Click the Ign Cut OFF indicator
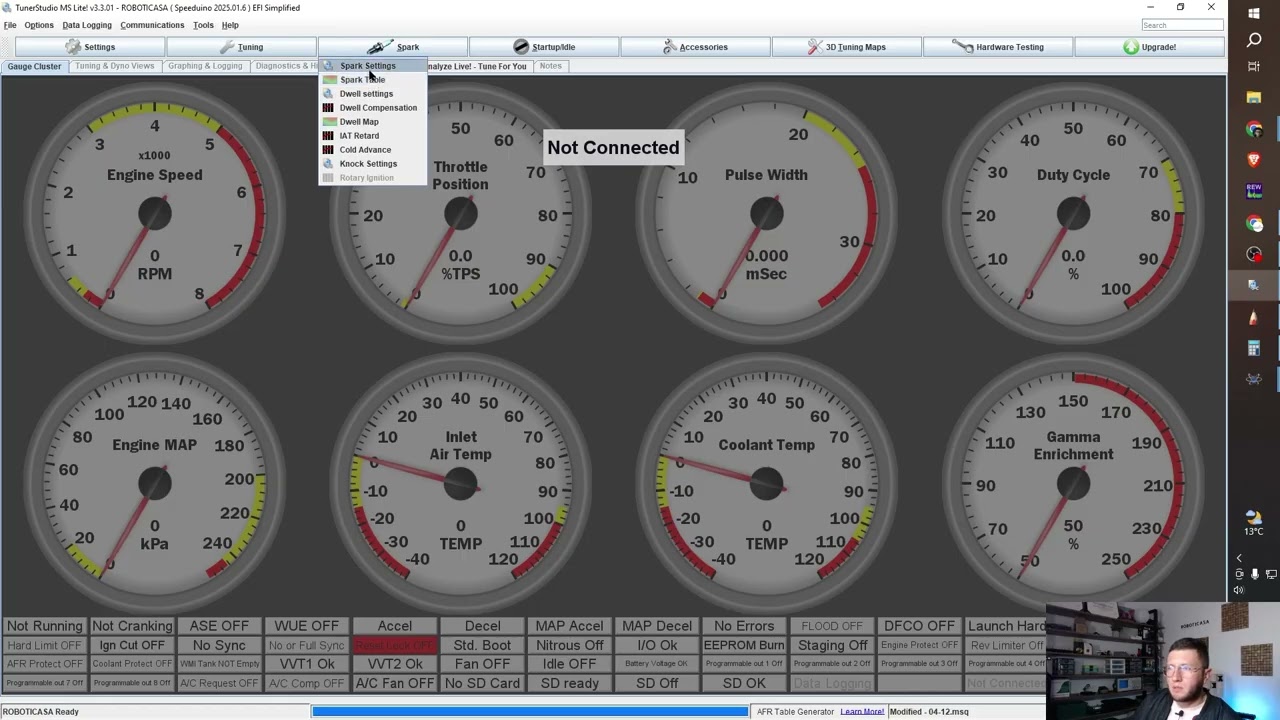This screenshot has height=720, width=1280. click(x=132, y=645)
